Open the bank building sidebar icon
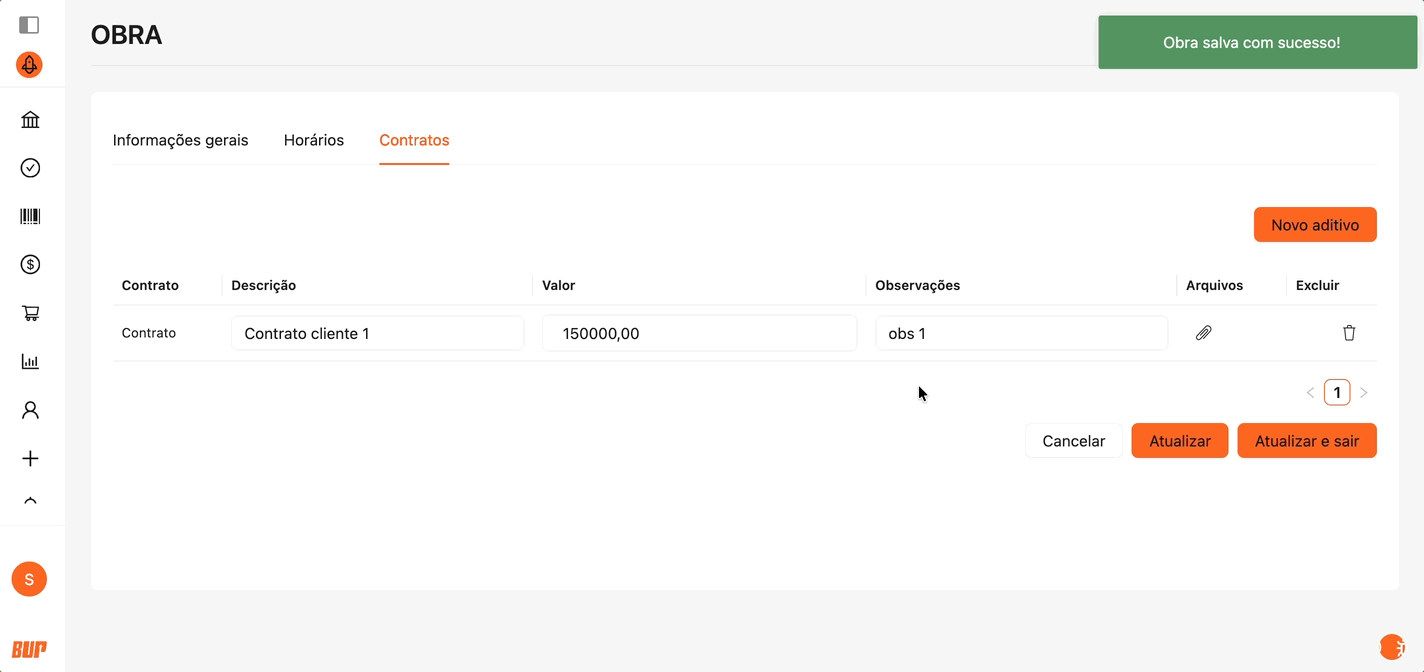Screen dimensions: 1424x672 (x=30, y=120)
